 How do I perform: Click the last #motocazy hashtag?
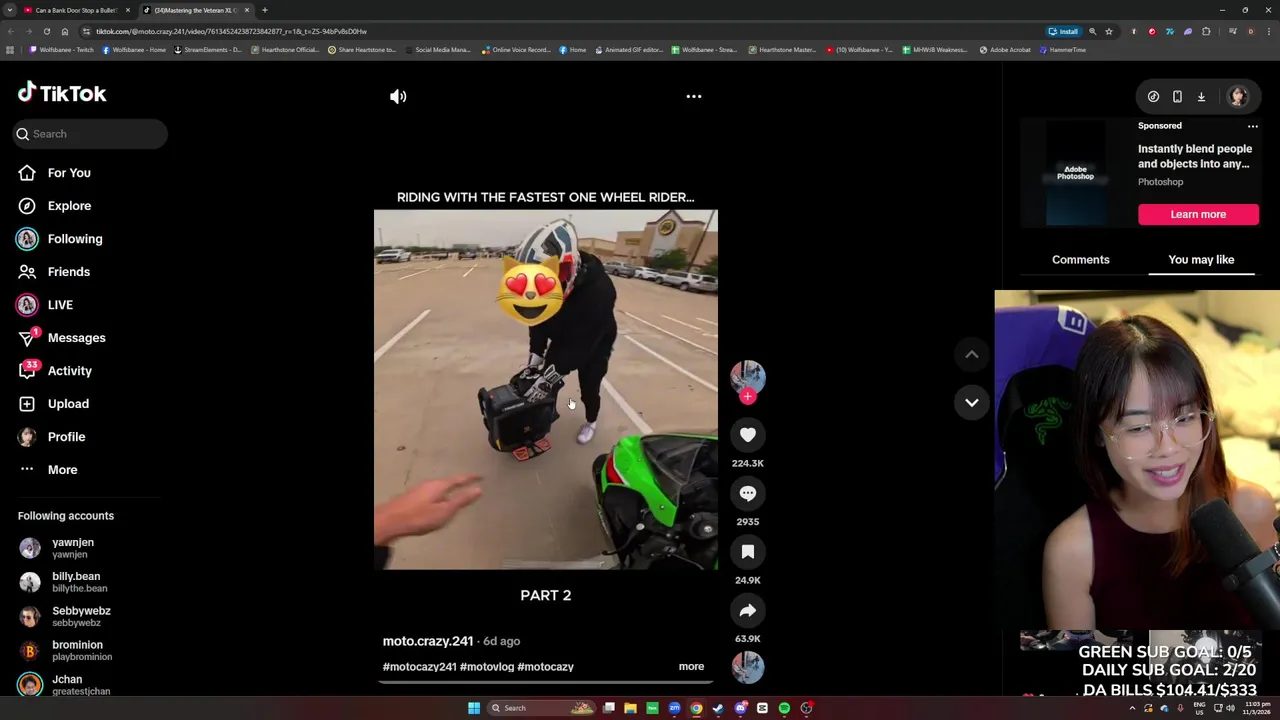pyautogui.click(x=546, y=667)
